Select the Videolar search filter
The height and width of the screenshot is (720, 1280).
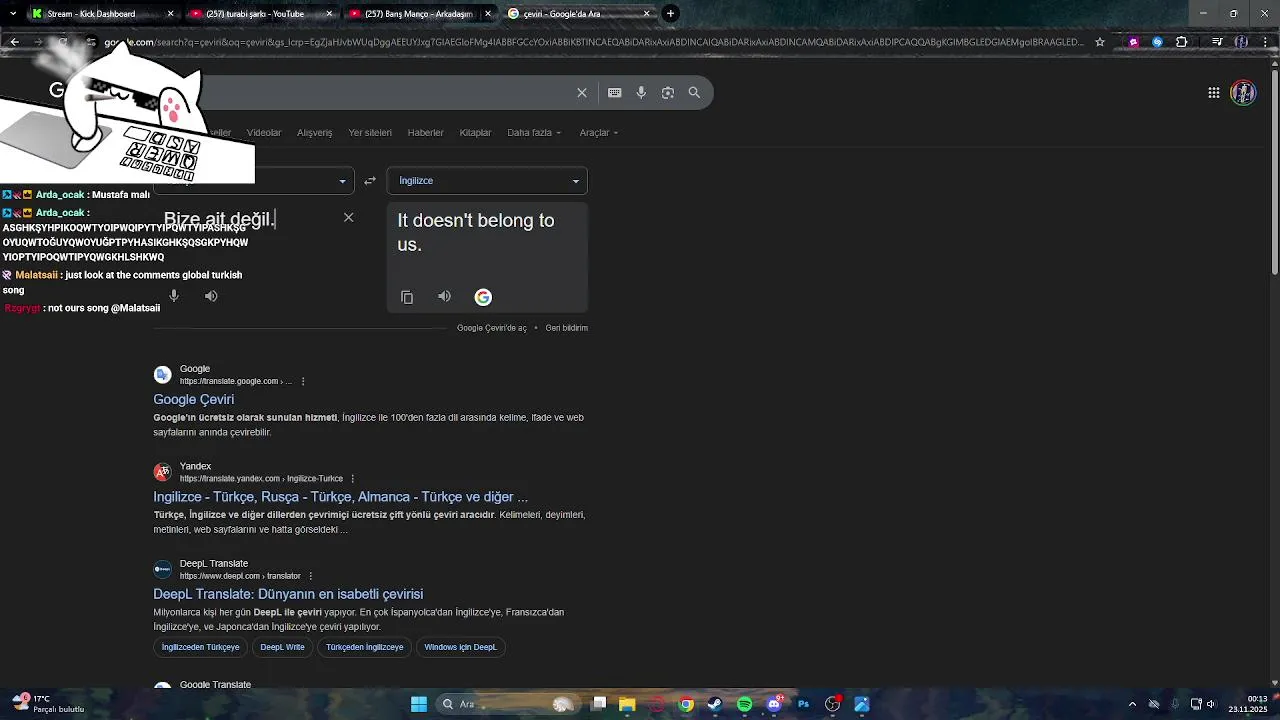[x=264, y=133]
